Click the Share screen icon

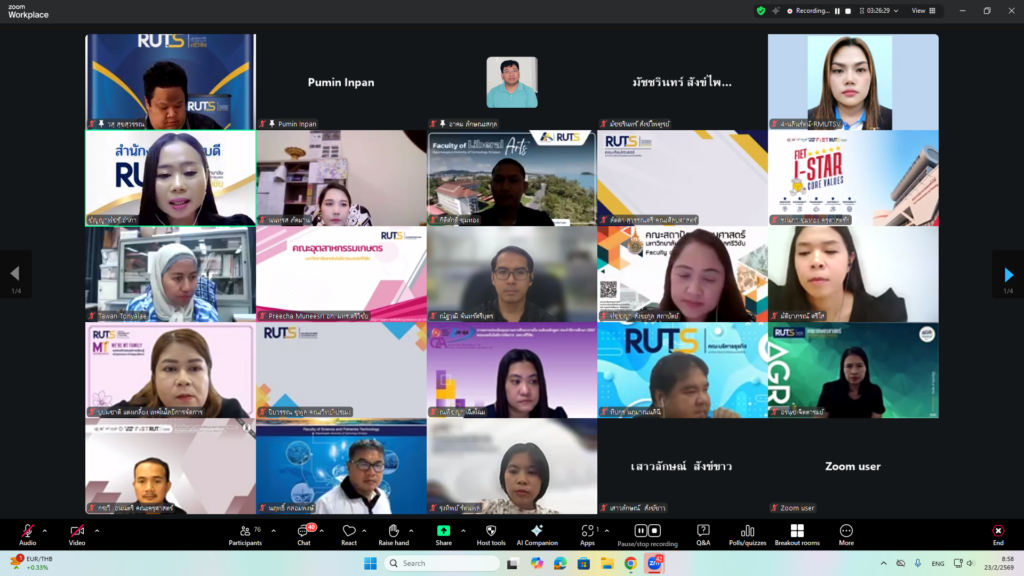coord(443,531)
